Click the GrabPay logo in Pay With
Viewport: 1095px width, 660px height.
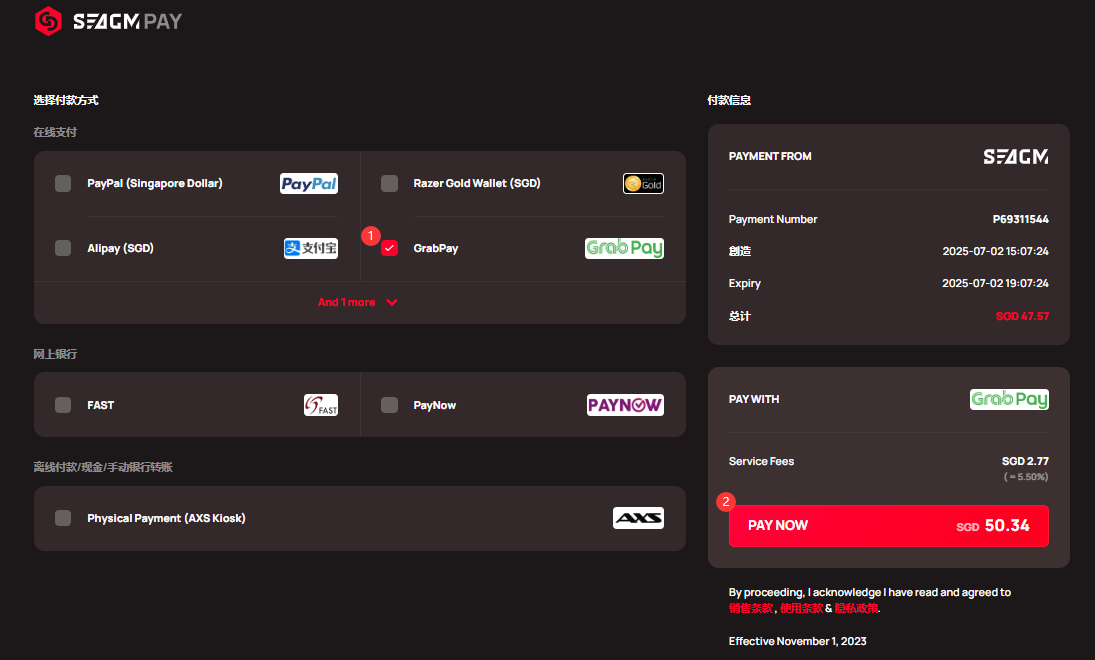tap(1009, 399)
